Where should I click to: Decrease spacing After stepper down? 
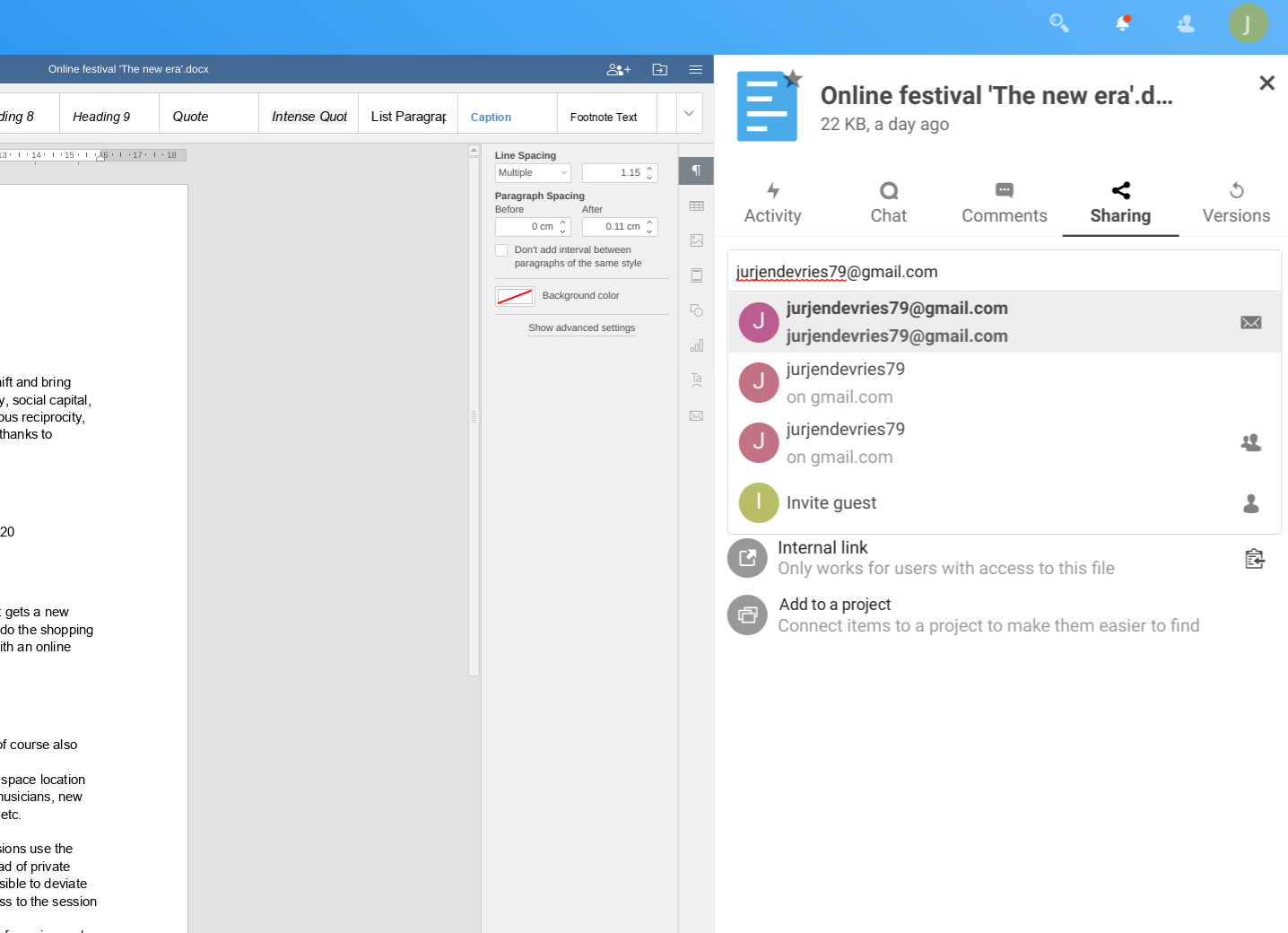click(650, 231)
